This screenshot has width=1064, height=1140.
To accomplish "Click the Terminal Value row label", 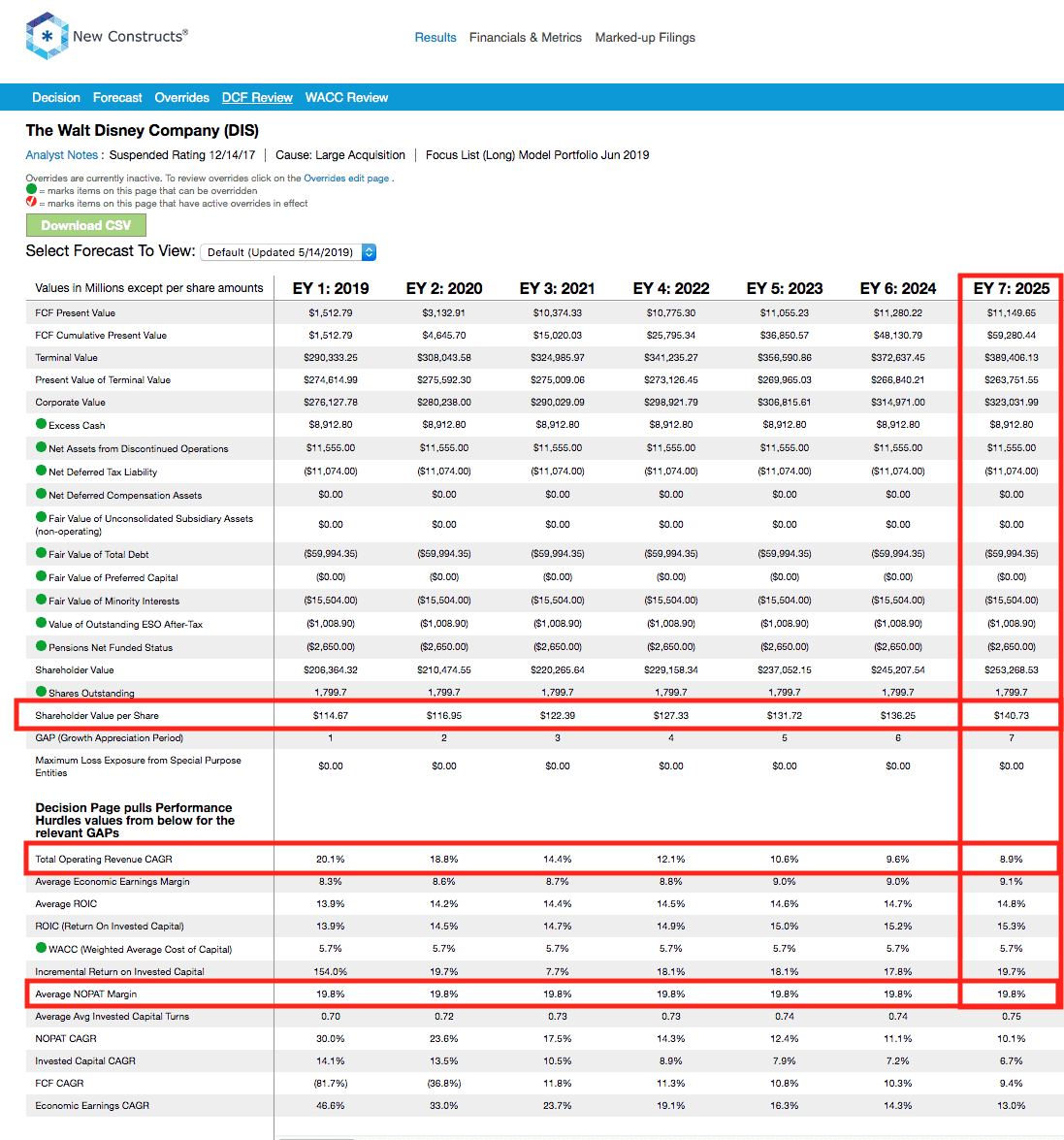I will (x=66, y=358).
